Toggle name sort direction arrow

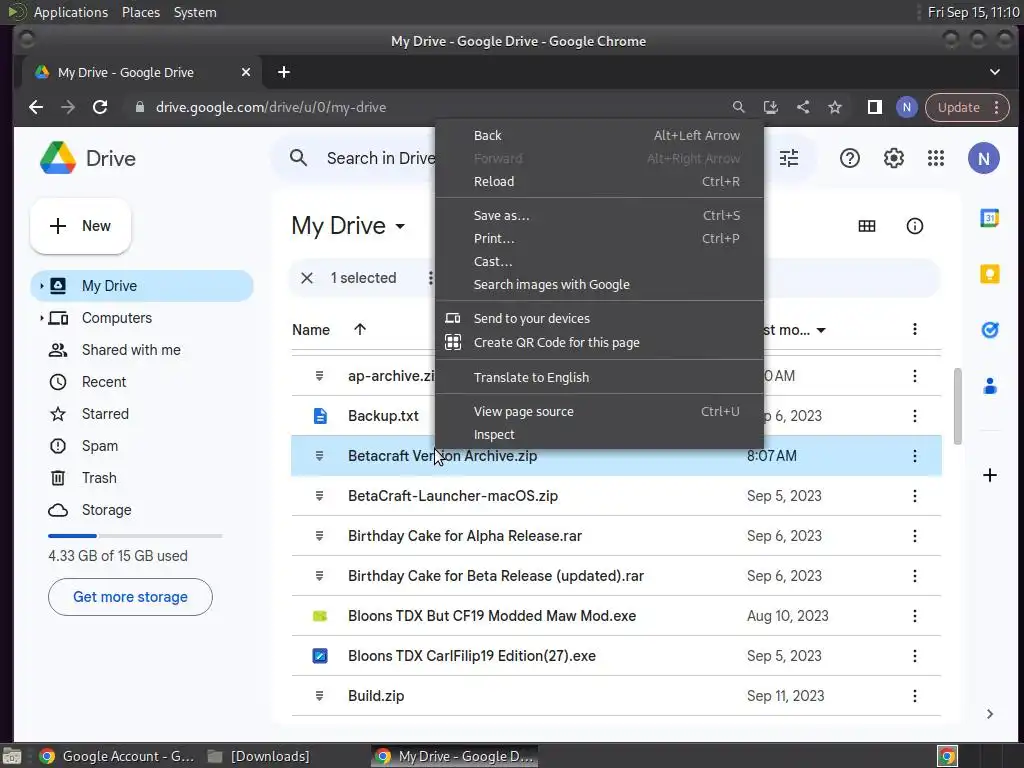(360, 329)
